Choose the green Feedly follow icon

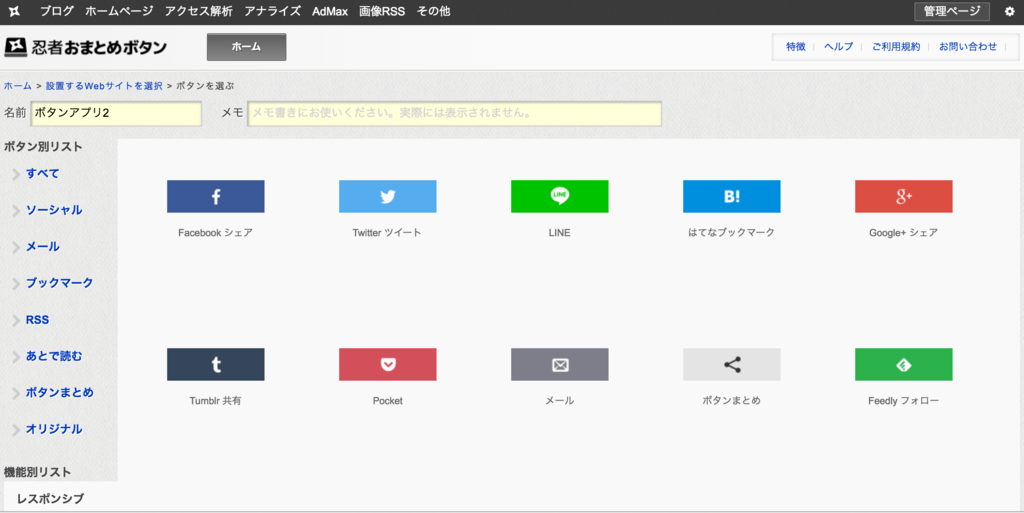904,364
